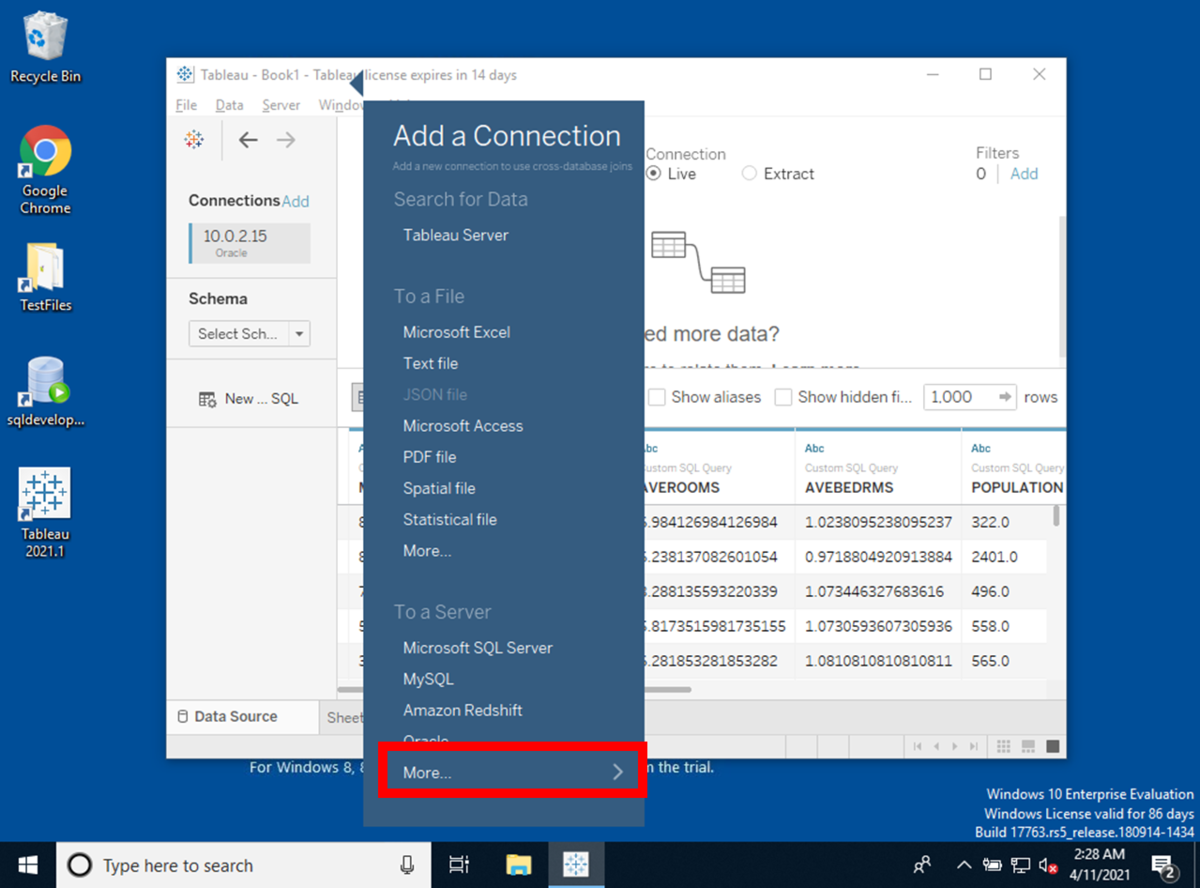Choose Microsoft Access connection
This screenshot has width=1200, height=888.
tap(463, 426)
